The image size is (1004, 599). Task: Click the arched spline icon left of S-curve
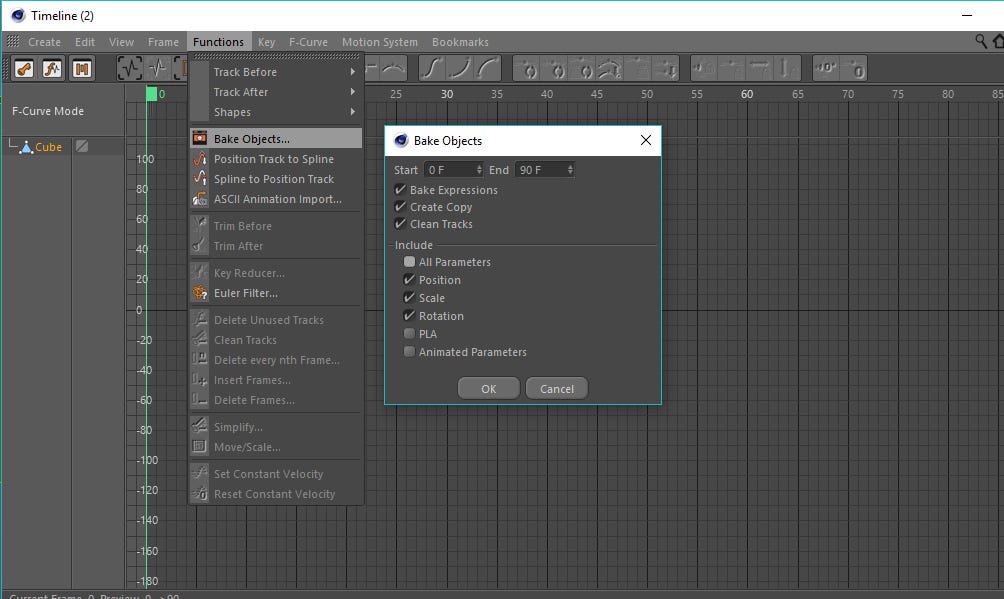click(394, 69)
